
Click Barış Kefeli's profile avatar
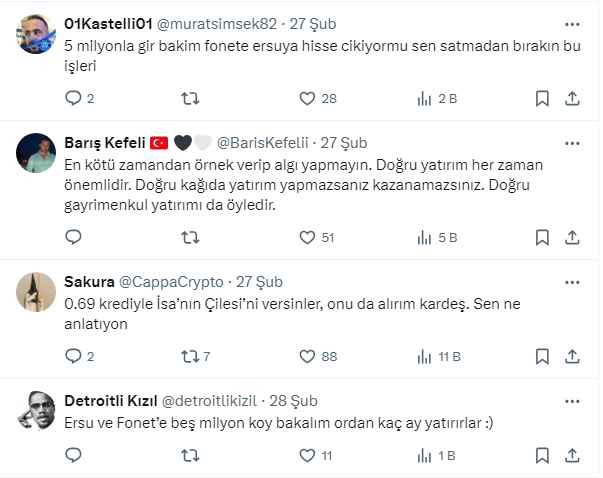click(x=38, y=152)
